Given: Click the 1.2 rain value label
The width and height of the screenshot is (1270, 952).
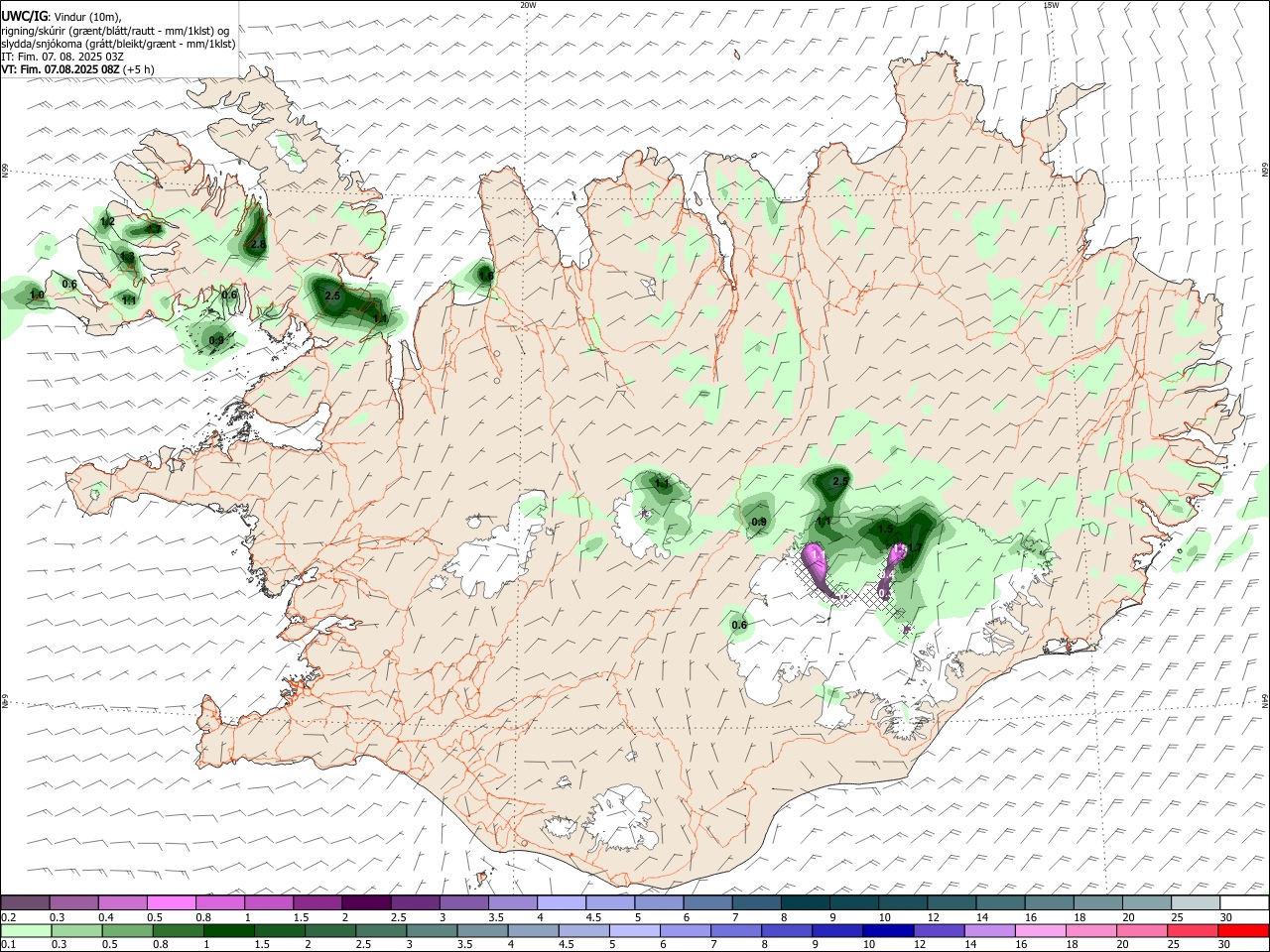Looking at the screenshot, I should [108, 221].
